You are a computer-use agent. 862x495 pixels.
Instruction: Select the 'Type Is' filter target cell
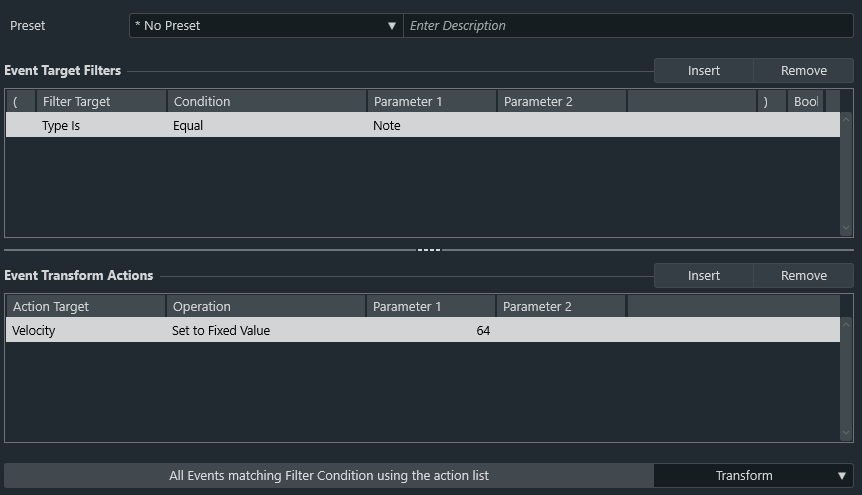[x=100, y=126]
